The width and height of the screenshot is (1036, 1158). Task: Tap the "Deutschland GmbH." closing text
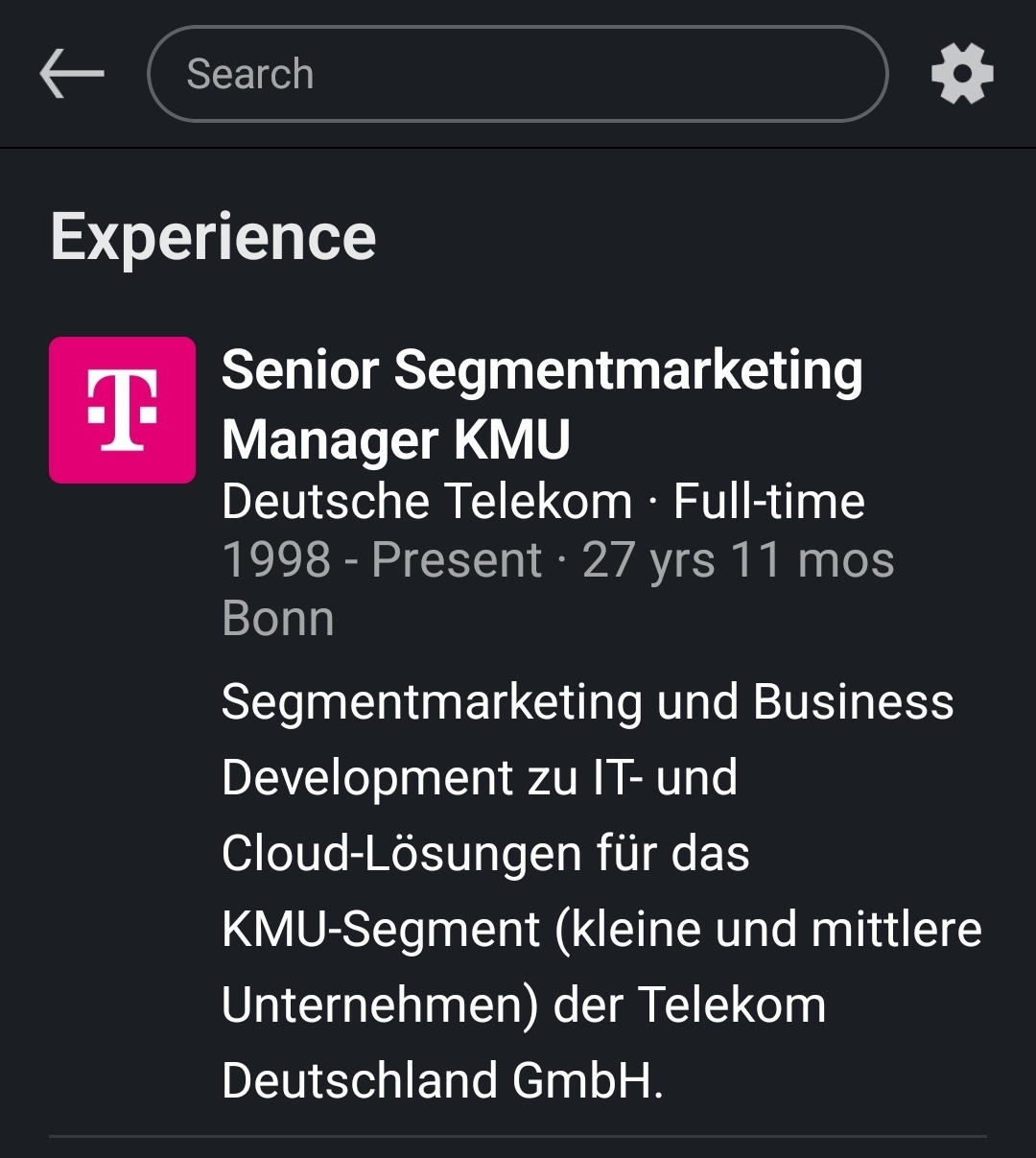(442, 1081)
